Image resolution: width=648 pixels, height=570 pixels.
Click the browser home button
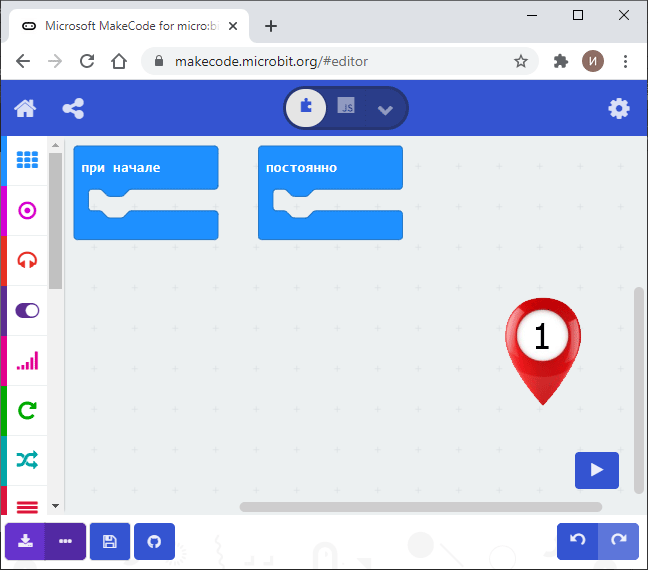(119, 61)
